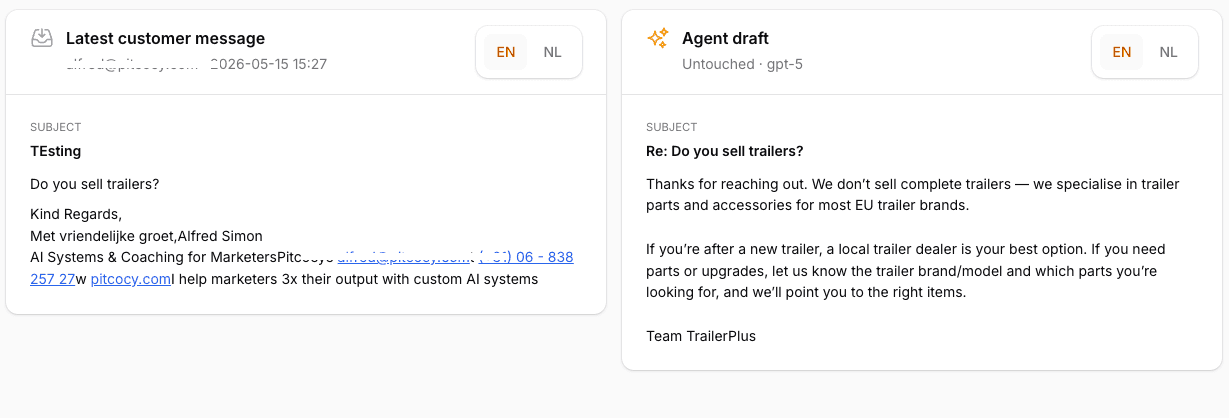Click the Do you sell trailers? message text
This screenshot has height=418, width=1229.
point(95,184)
